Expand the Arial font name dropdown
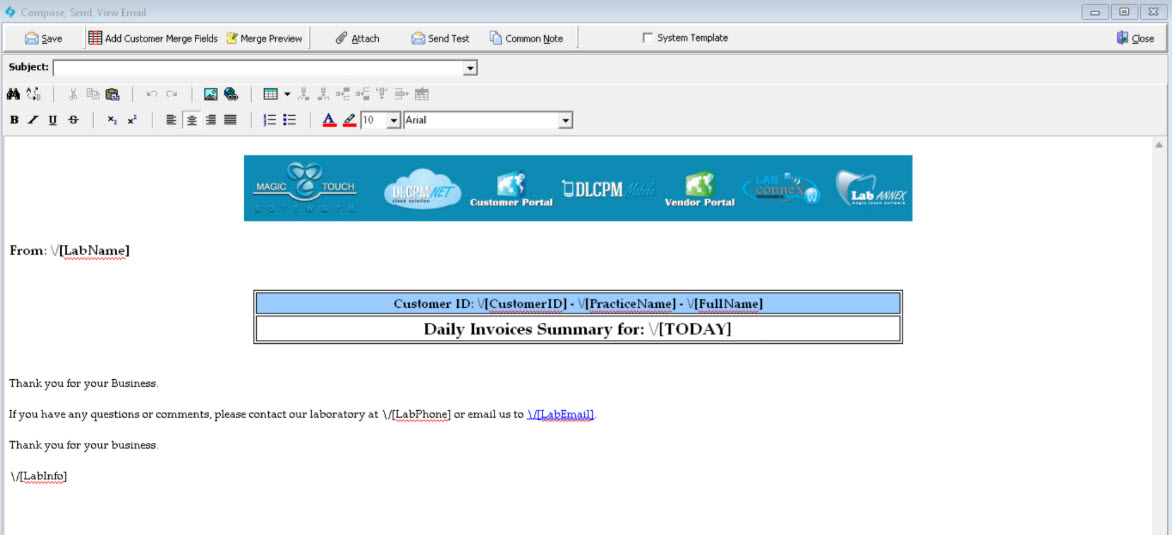 click(566, 120)
